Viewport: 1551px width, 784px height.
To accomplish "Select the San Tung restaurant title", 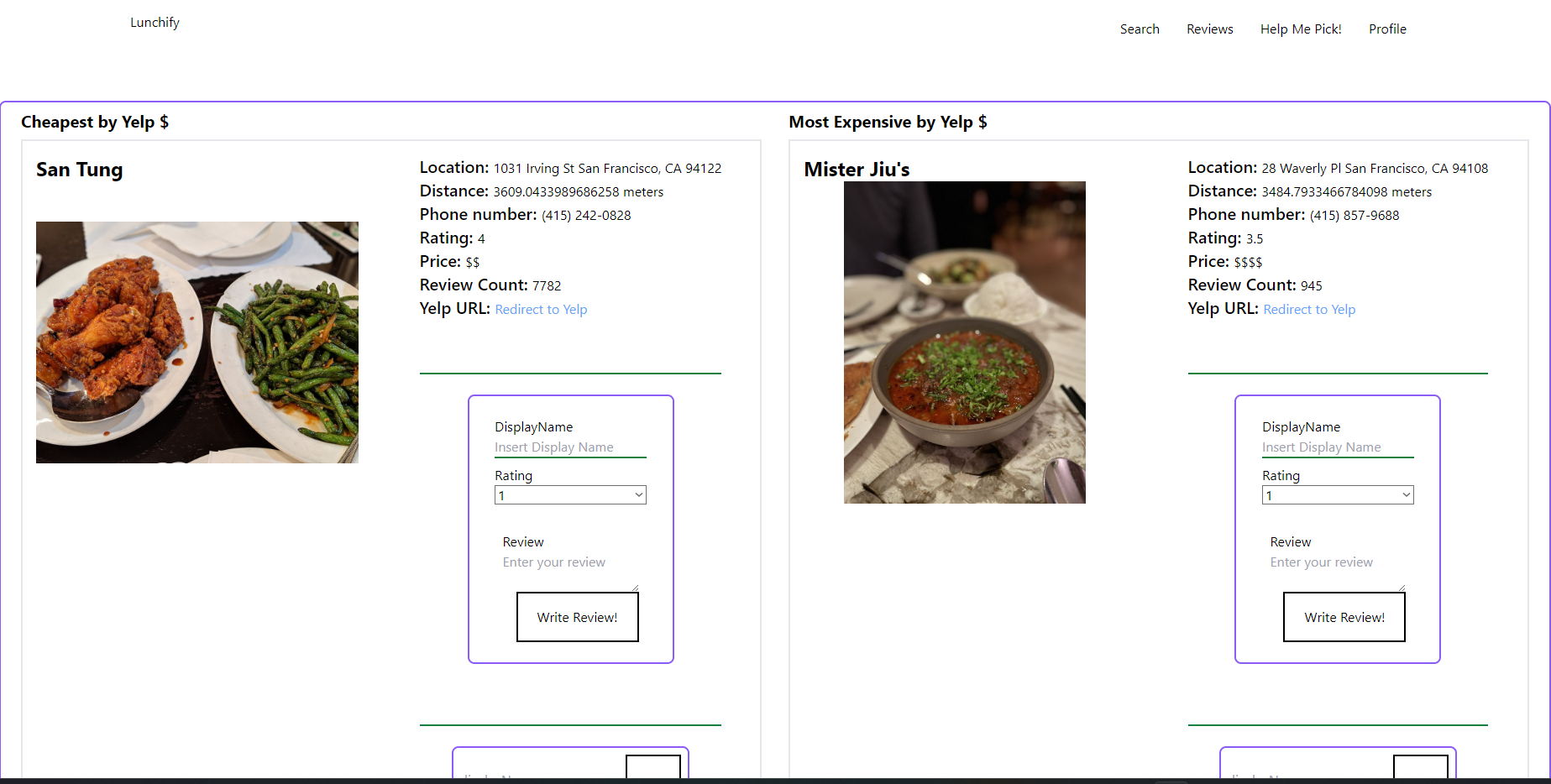I will click(x=80, y=170).
